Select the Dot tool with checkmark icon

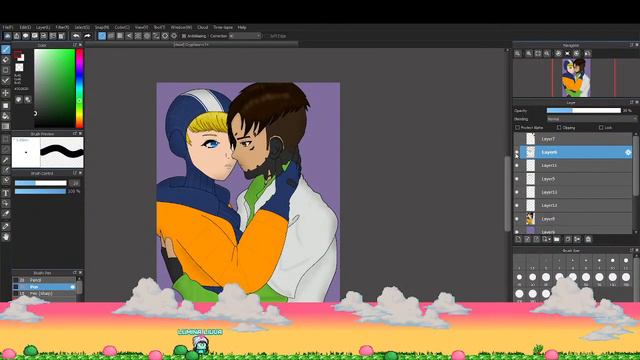pyautogui.click(x=6, y=80)
